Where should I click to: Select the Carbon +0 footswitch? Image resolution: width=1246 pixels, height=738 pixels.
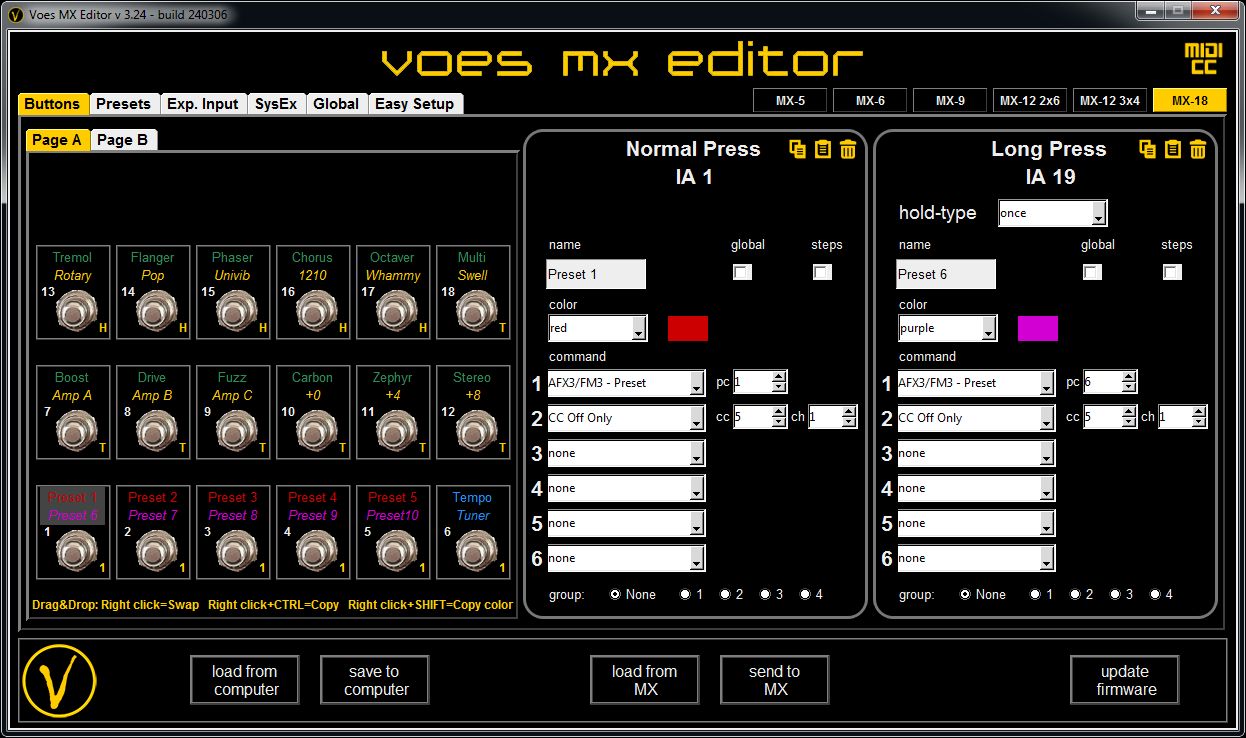tap(313, 412)
